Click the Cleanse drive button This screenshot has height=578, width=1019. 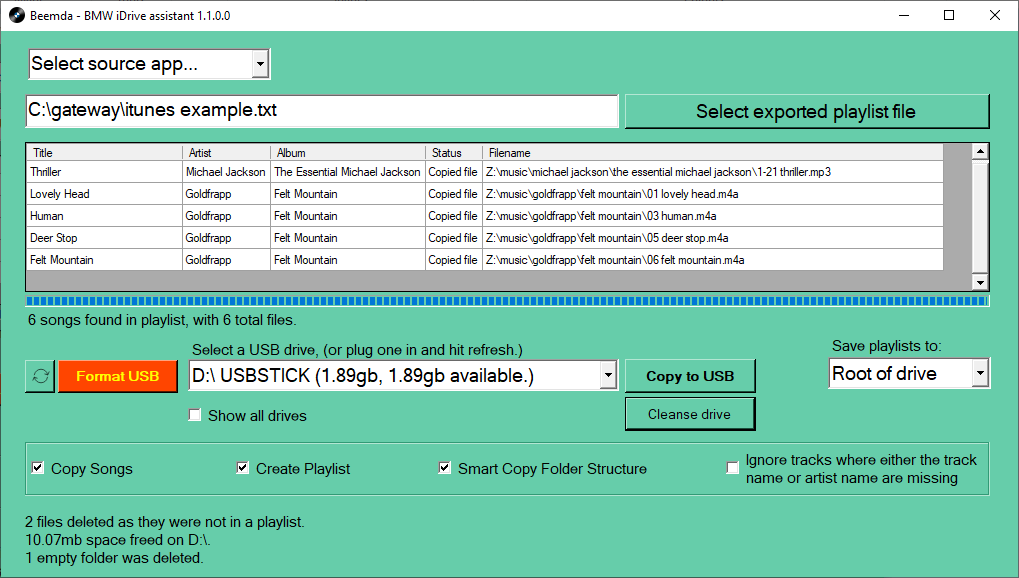(690, 414)
